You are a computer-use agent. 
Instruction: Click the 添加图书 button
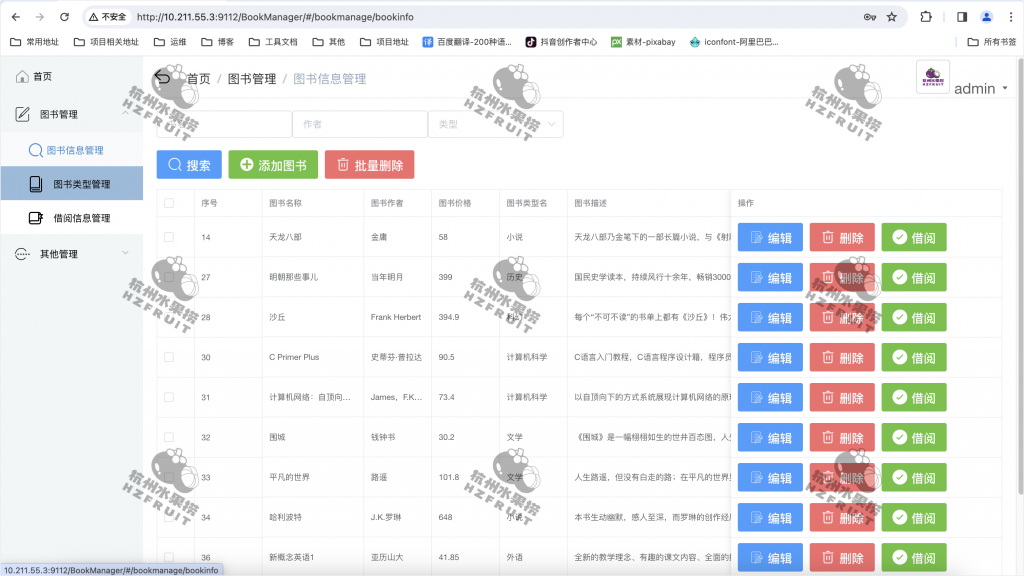pos(272,164)
